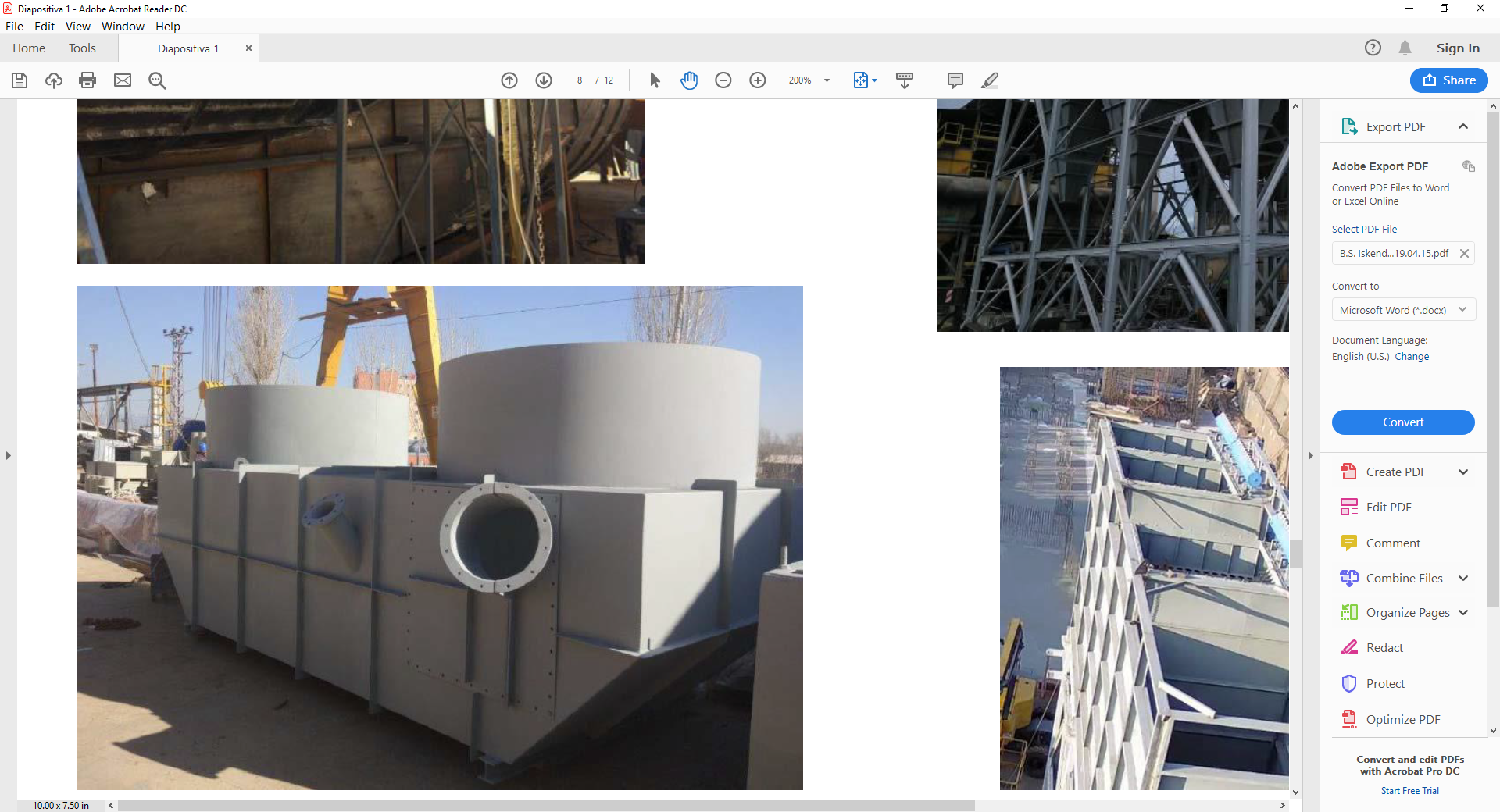Choose the Selection arrow tool
The width and height of the screenshot is (1500, 812).
[655, 80]
